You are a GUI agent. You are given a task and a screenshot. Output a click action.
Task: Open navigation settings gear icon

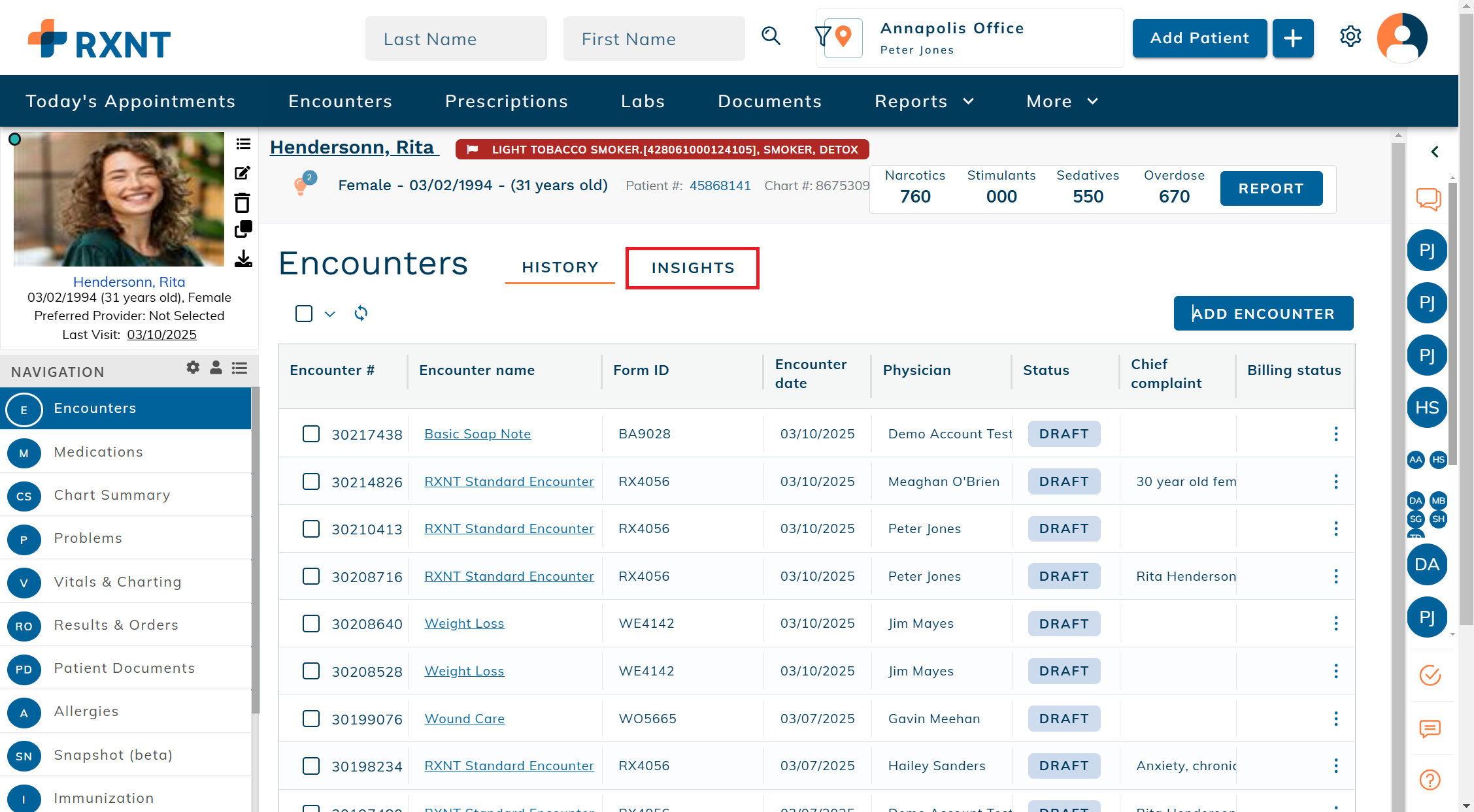click(x=193, y=367)
